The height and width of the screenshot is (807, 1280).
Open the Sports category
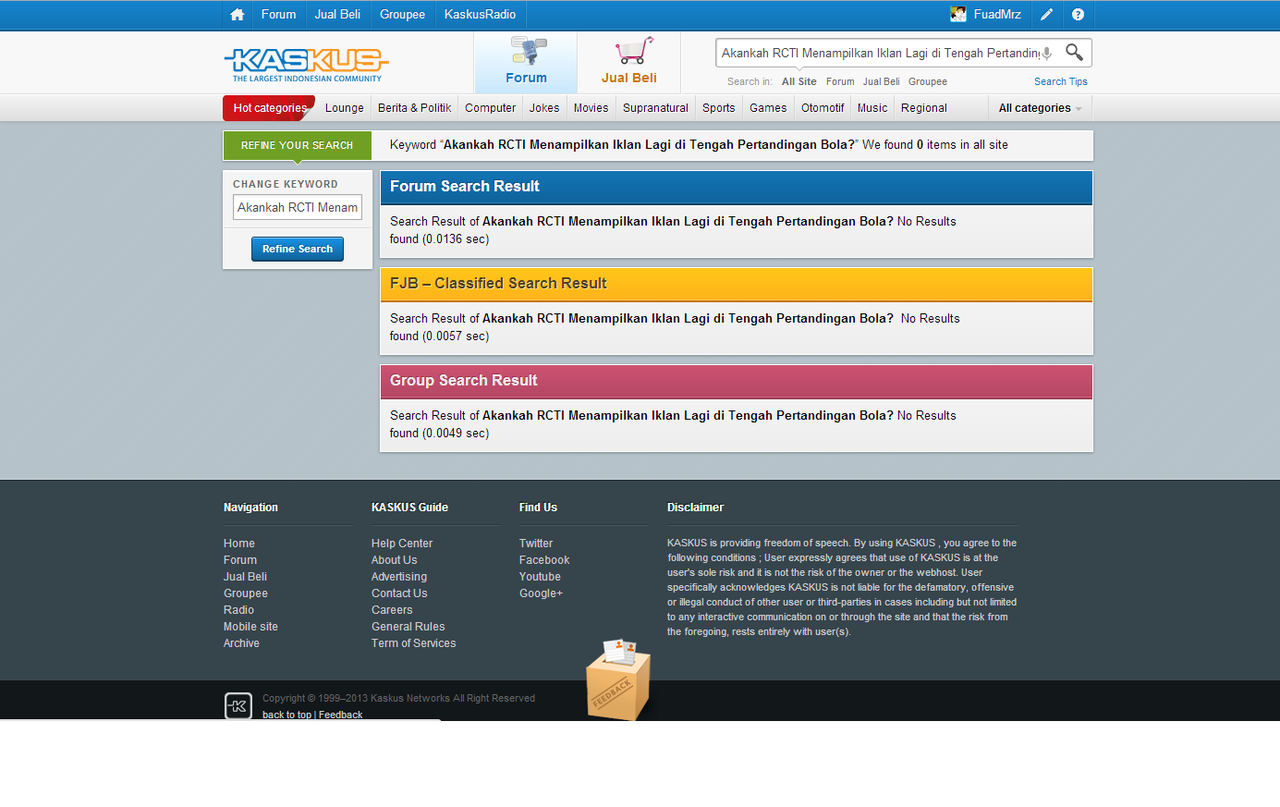(718, 108)
